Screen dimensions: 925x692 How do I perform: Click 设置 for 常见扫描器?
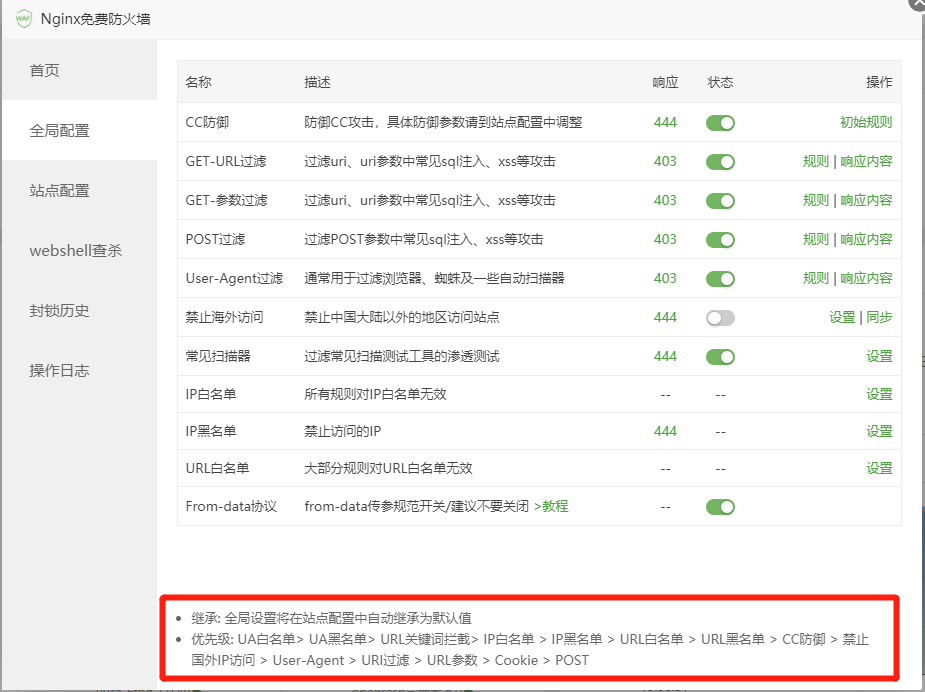coord(879,356)
